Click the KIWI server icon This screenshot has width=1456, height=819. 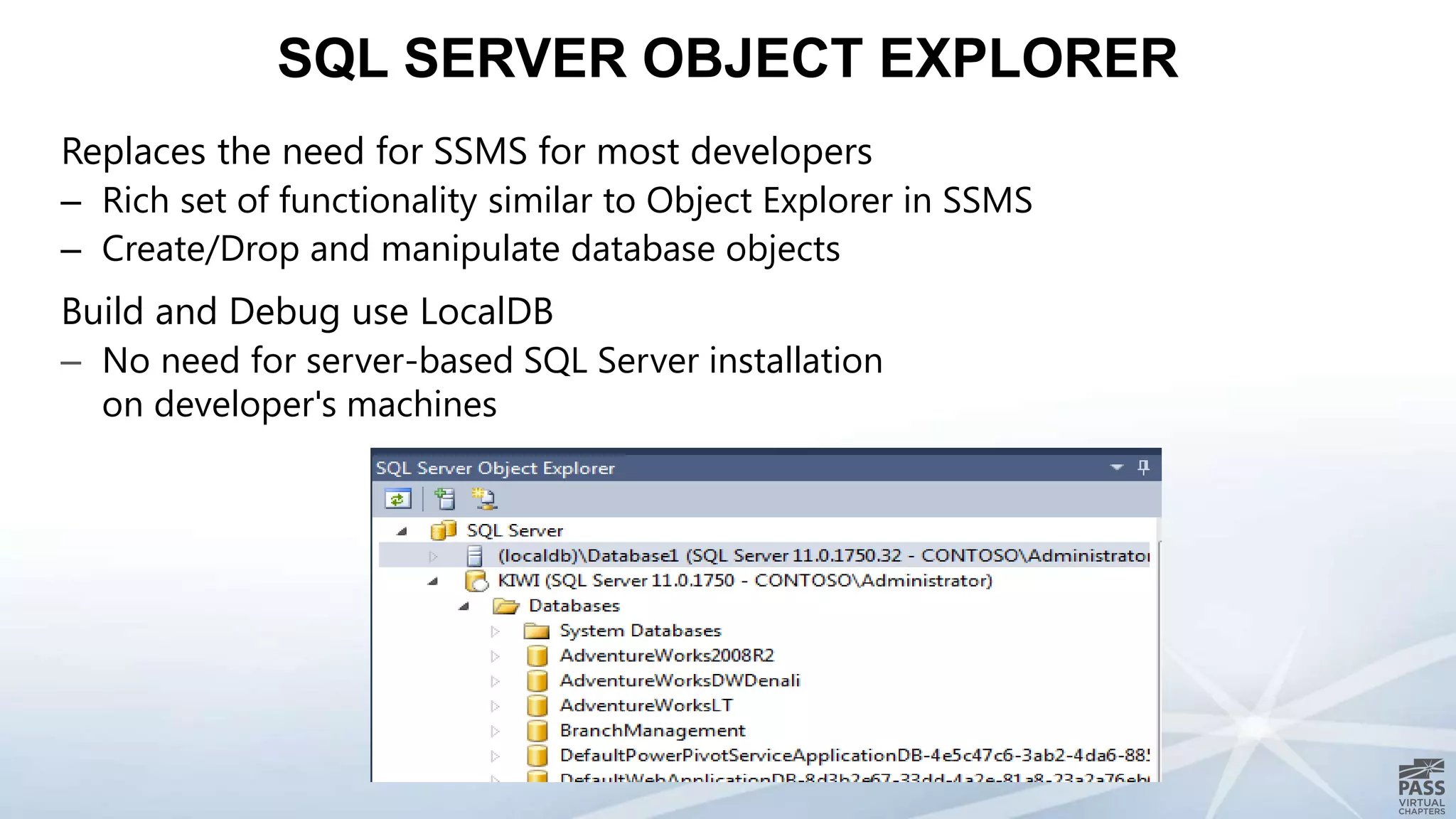pos(476,581)
